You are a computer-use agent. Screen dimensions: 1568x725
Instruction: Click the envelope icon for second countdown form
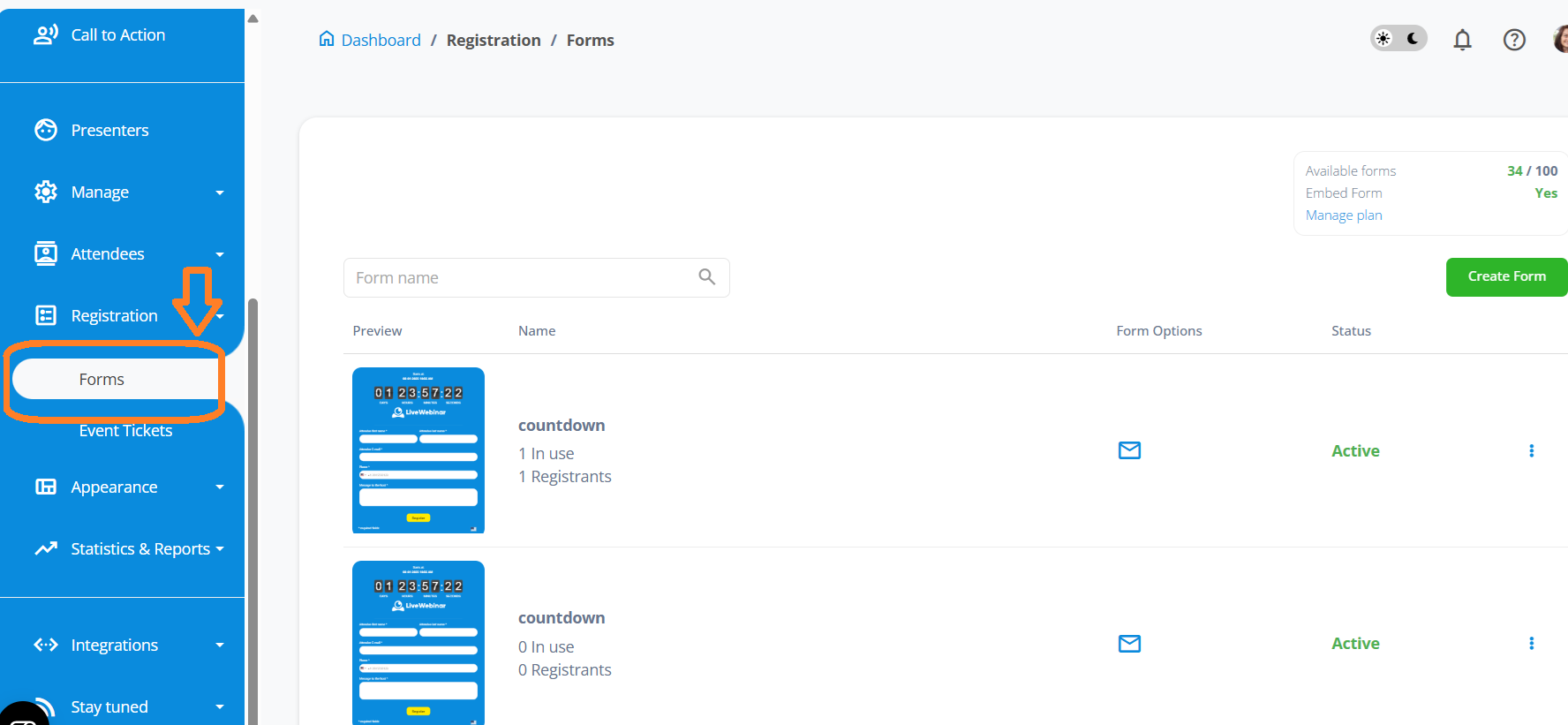coord(1129,644)
